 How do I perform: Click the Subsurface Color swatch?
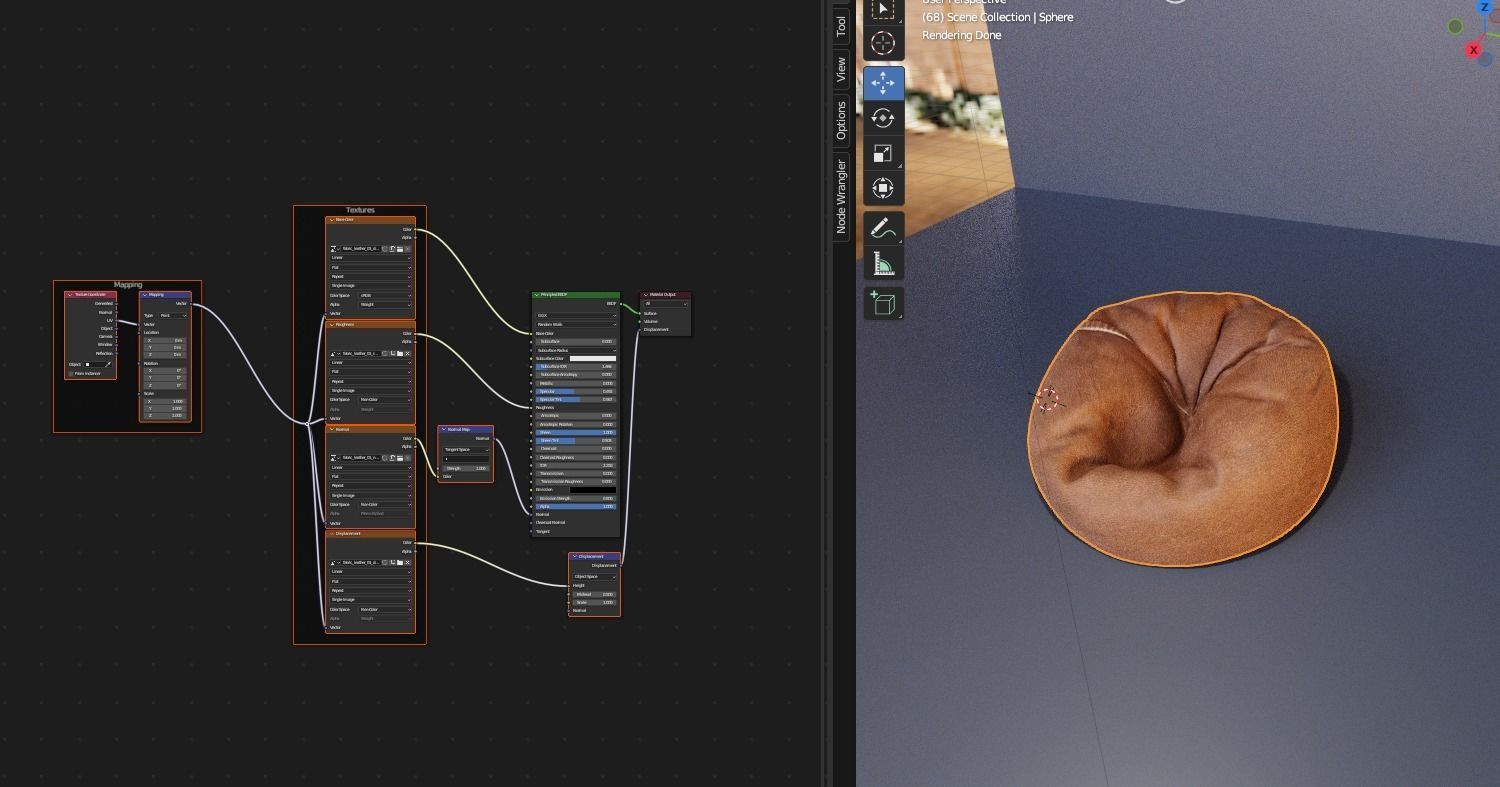pyautogui.click(x=593, y=358)
